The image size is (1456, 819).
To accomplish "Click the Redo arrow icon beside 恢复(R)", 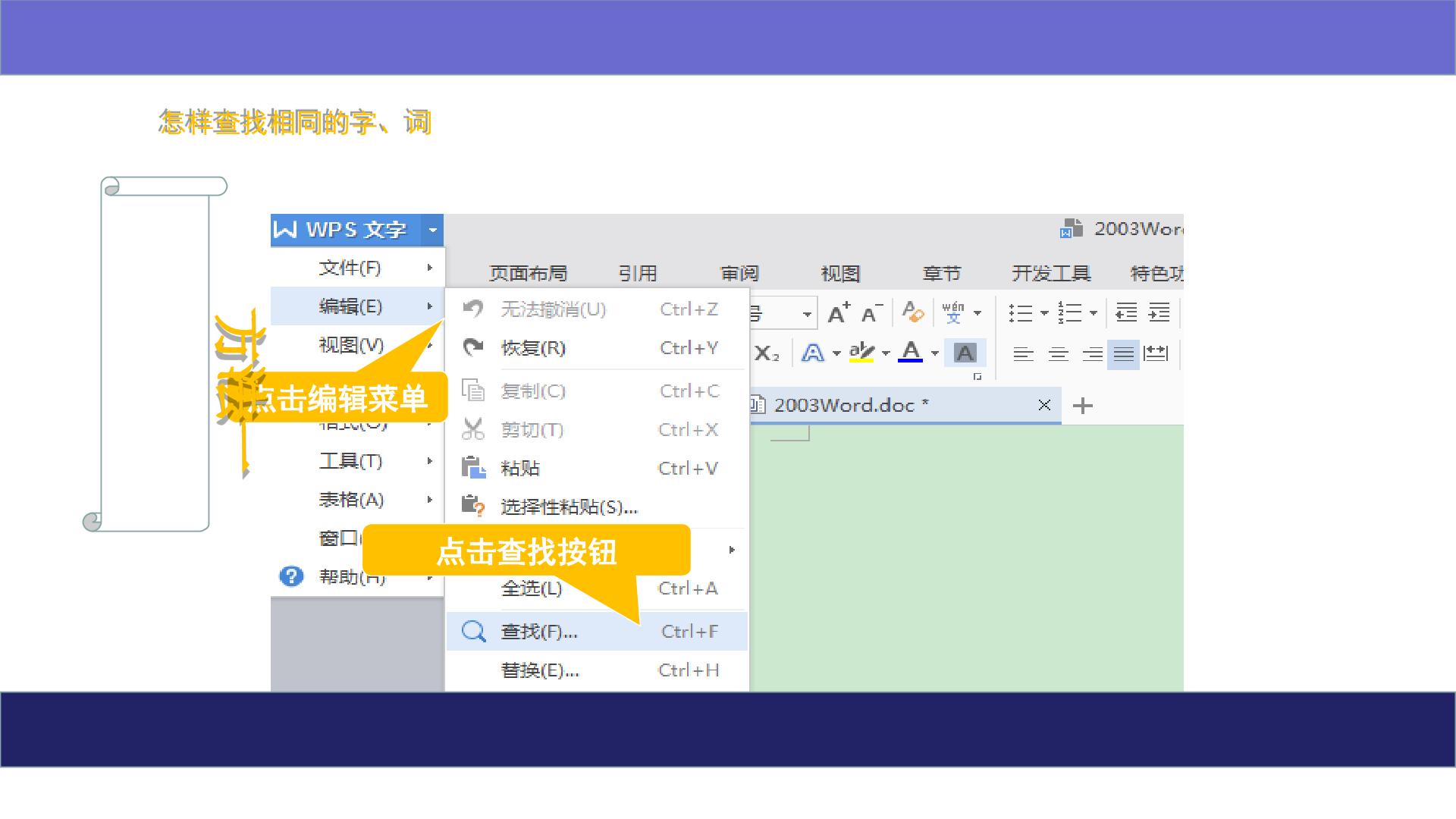I will click(x=473, y=347).
